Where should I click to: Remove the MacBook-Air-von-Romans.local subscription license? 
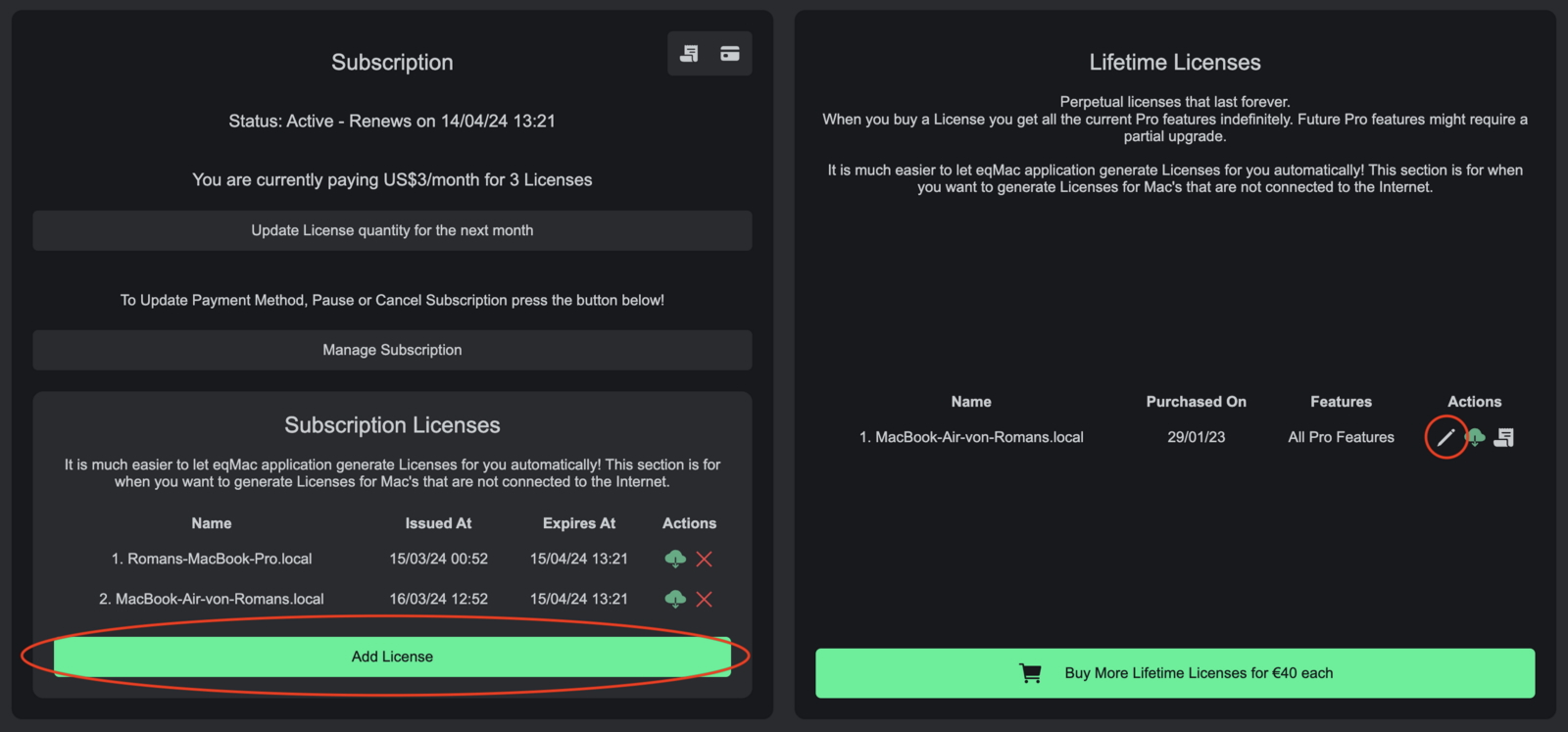point(704,599)
